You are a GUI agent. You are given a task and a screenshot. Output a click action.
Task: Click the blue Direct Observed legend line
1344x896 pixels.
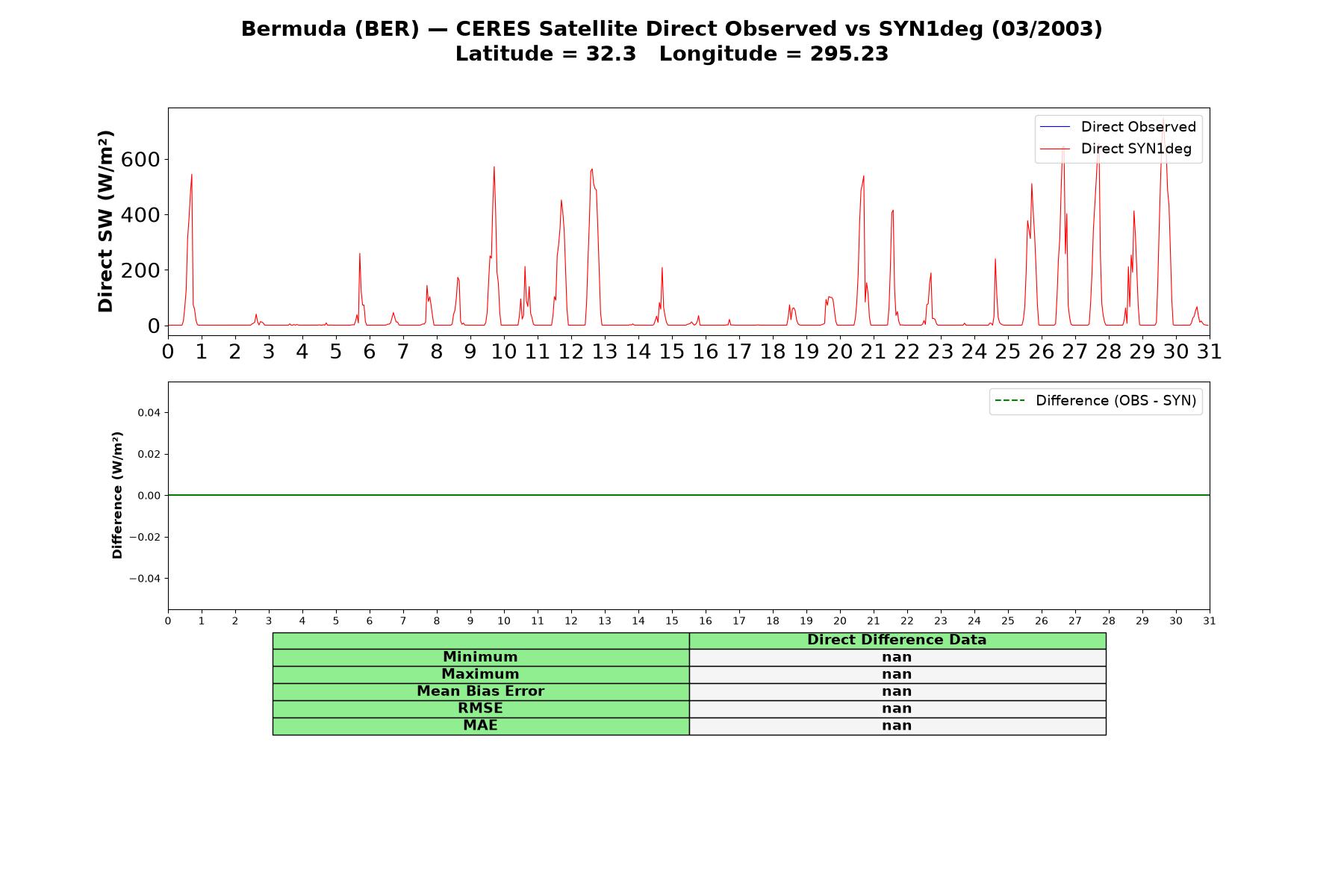(x=1054, y=127)
